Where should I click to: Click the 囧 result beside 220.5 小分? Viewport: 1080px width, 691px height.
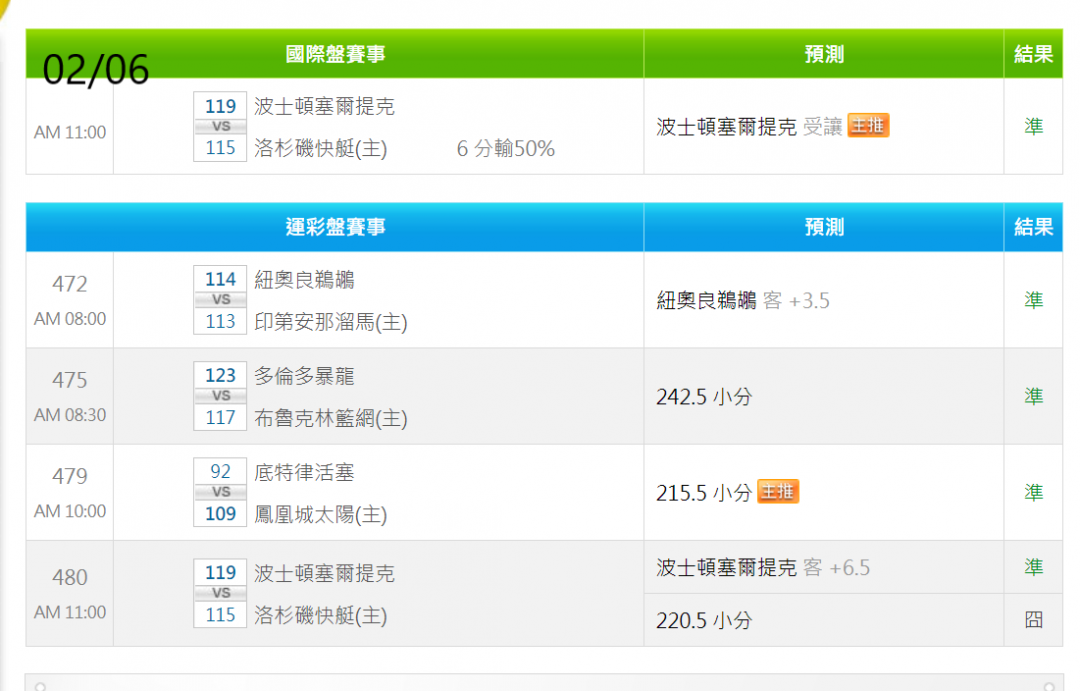[1033, 619]
